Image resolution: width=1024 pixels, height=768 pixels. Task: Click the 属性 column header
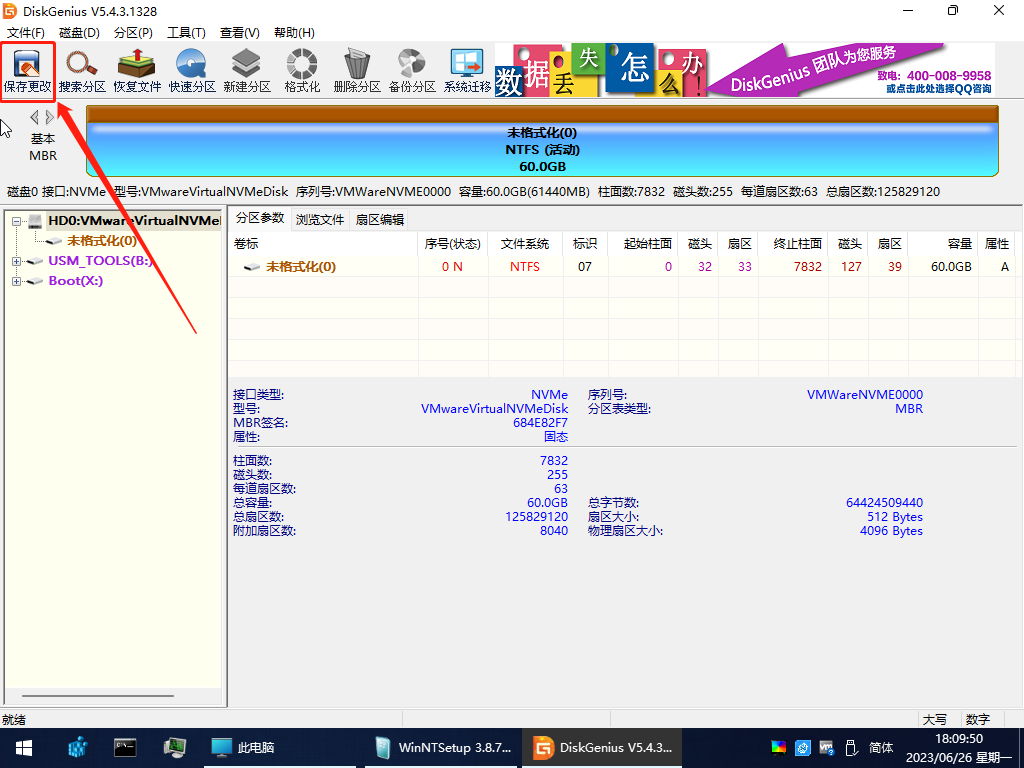pos(997,244)
